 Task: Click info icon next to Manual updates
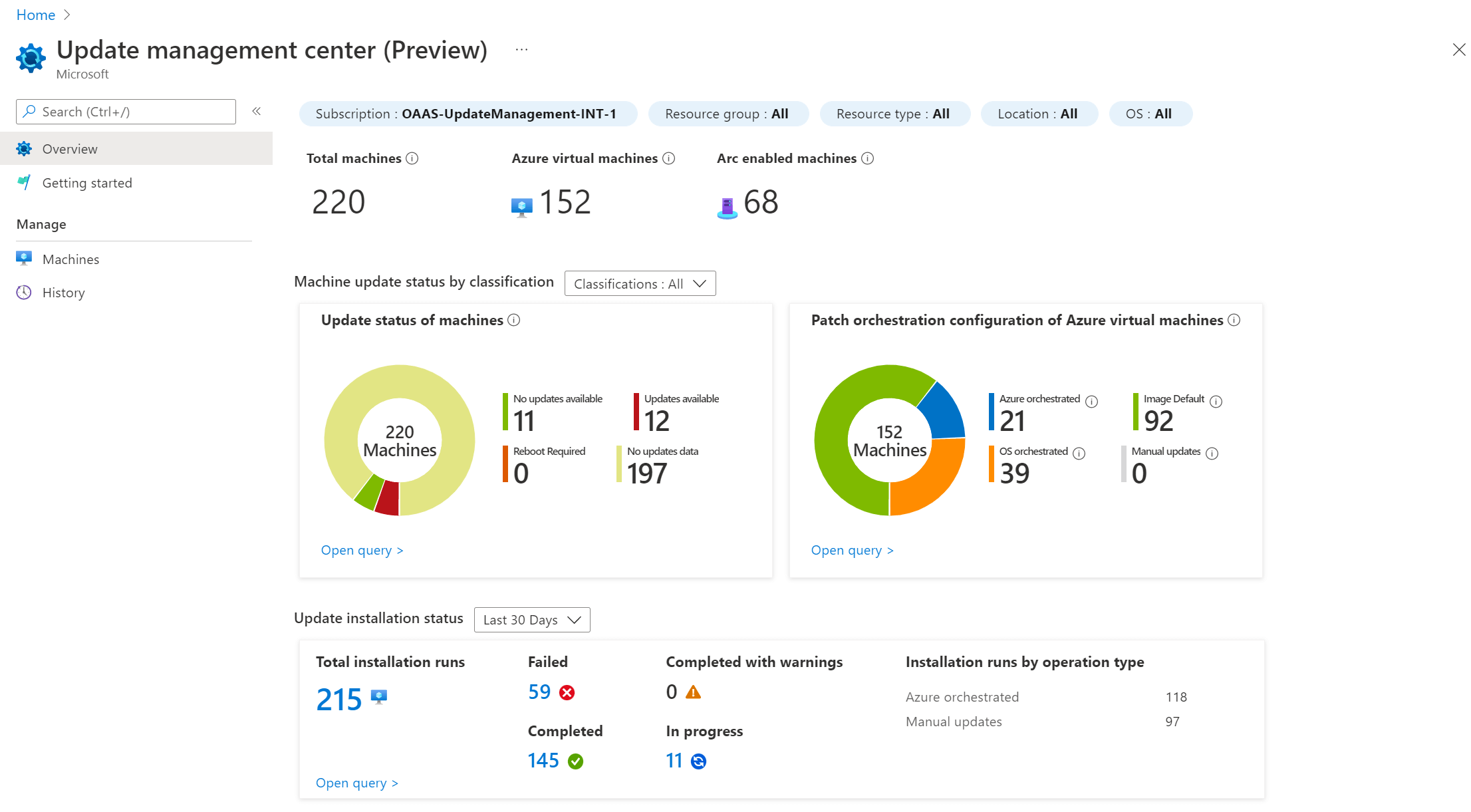click(x=1212, y=454)
